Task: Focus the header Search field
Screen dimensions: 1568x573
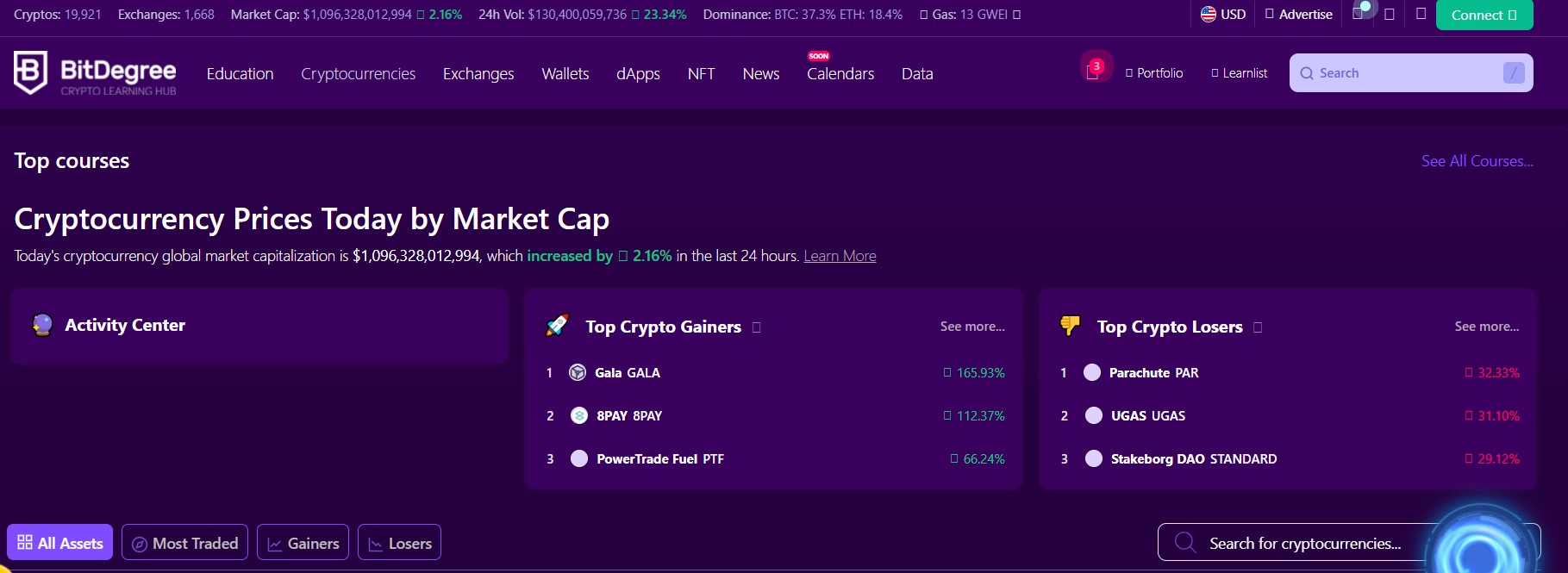Action: pyautogui.click(x=1411, y=73)
